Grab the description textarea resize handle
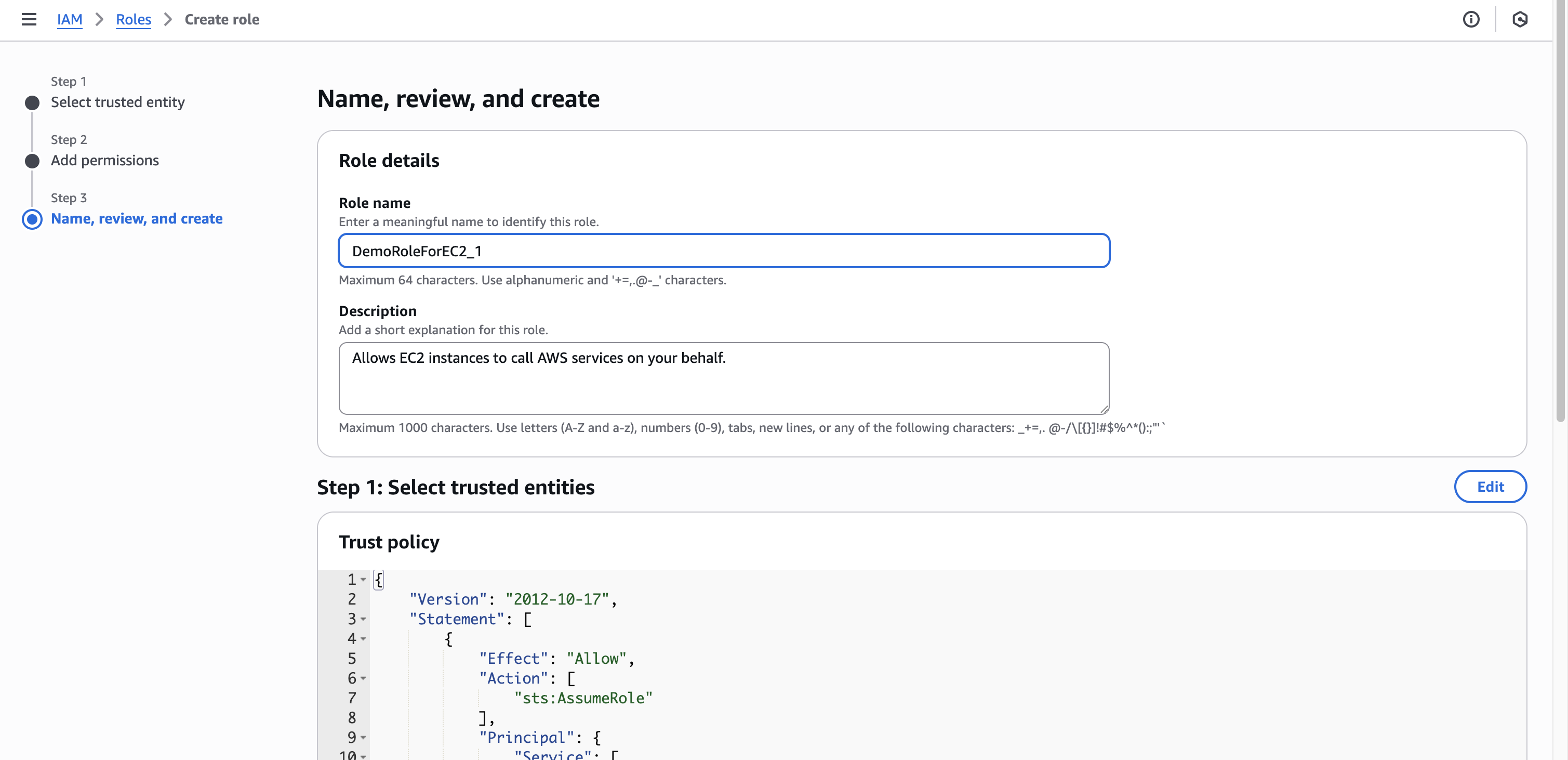The image size is (1568, 760). coord(1104,410)
